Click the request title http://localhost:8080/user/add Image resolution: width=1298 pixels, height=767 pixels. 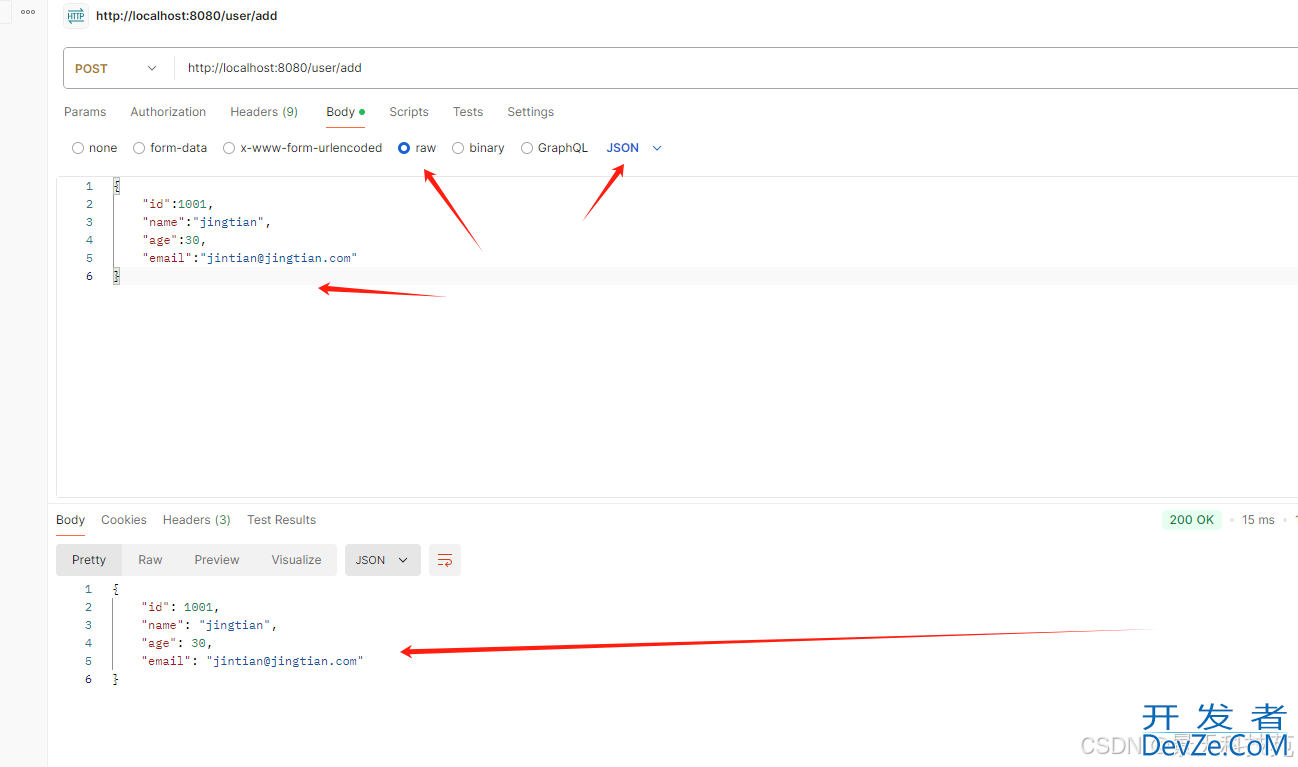[x=187, y=16]
